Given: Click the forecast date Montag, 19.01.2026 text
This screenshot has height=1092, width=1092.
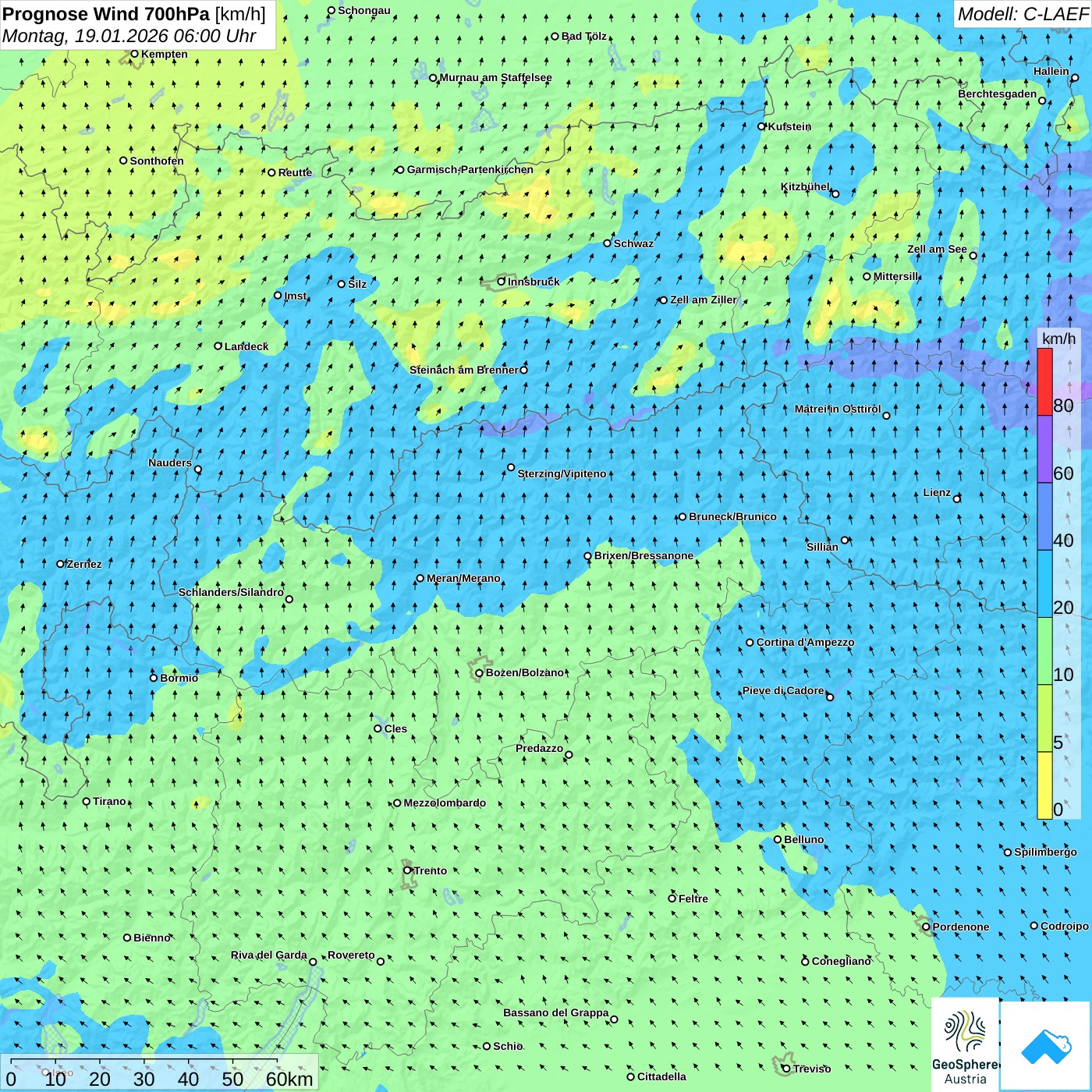Looking at the screenshot, I should (129, 36).
